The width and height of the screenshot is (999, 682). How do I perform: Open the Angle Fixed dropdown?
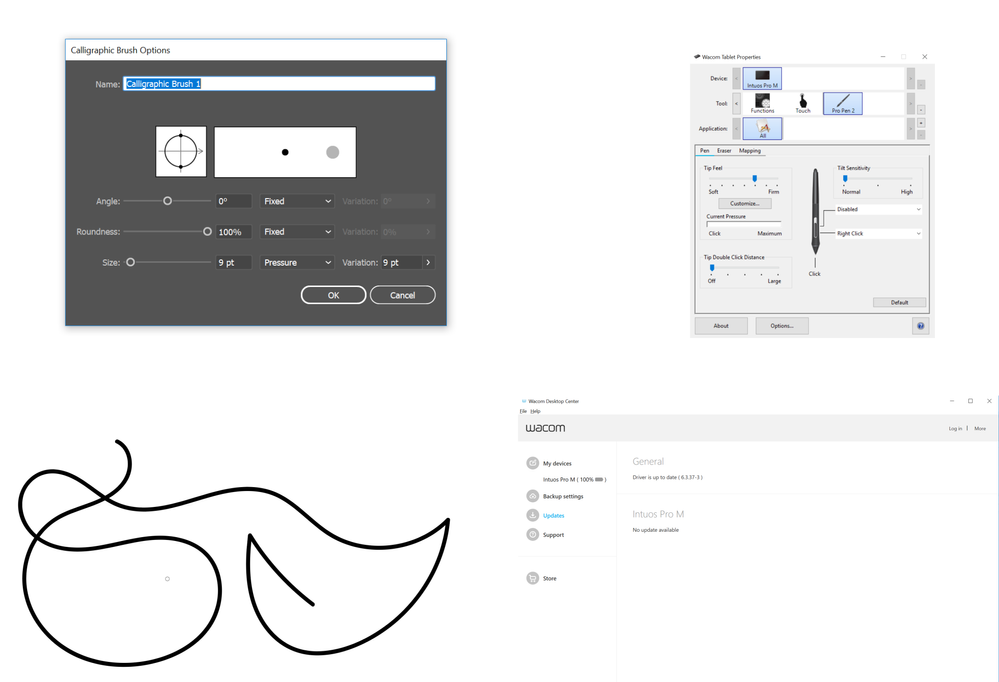pos(297,201)
